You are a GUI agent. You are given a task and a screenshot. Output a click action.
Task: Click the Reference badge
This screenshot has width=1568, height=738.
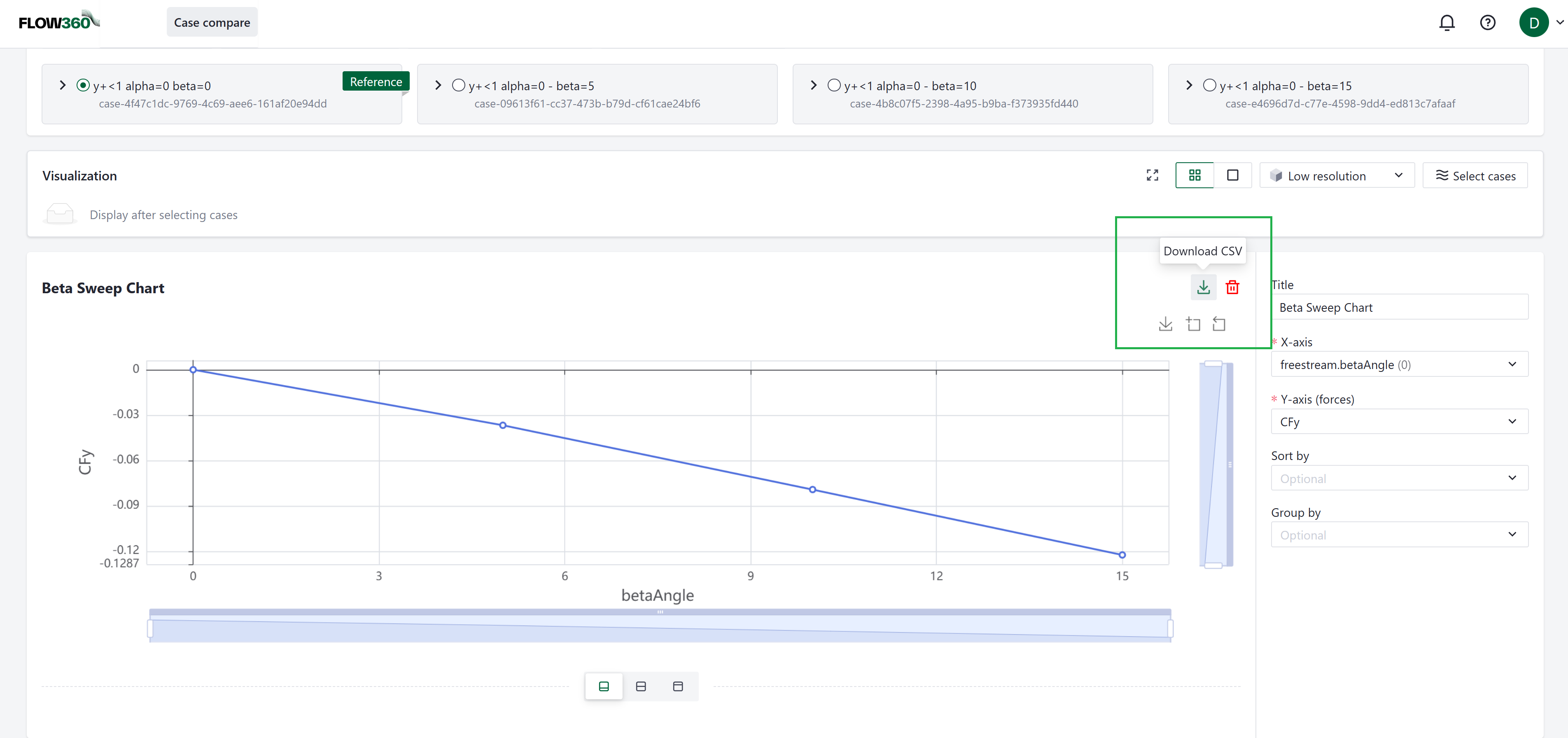pyautogui.click(x=376, y=82)
